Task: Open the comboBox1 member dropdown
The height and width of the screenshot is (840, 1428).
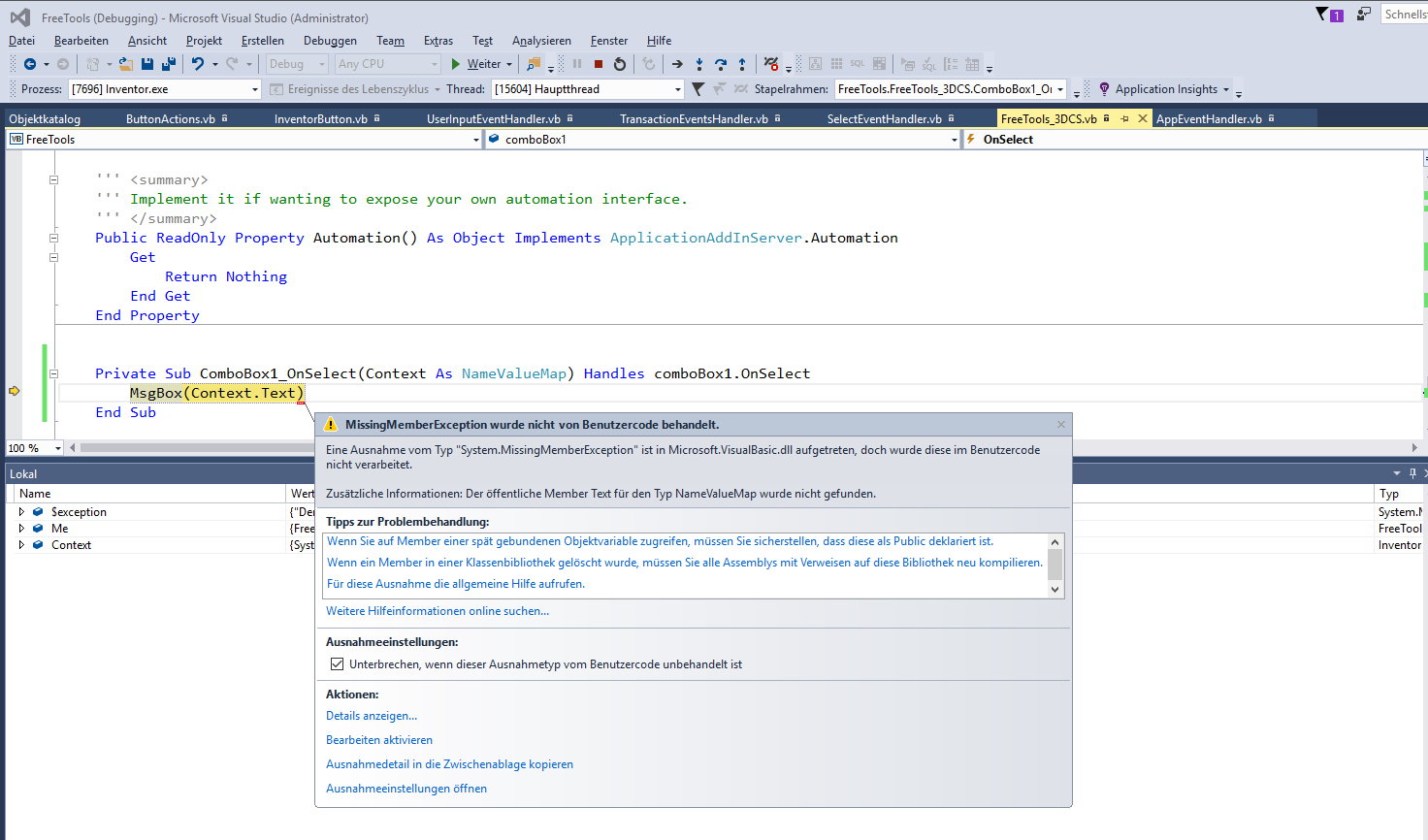Action: [x=955, y=140]
